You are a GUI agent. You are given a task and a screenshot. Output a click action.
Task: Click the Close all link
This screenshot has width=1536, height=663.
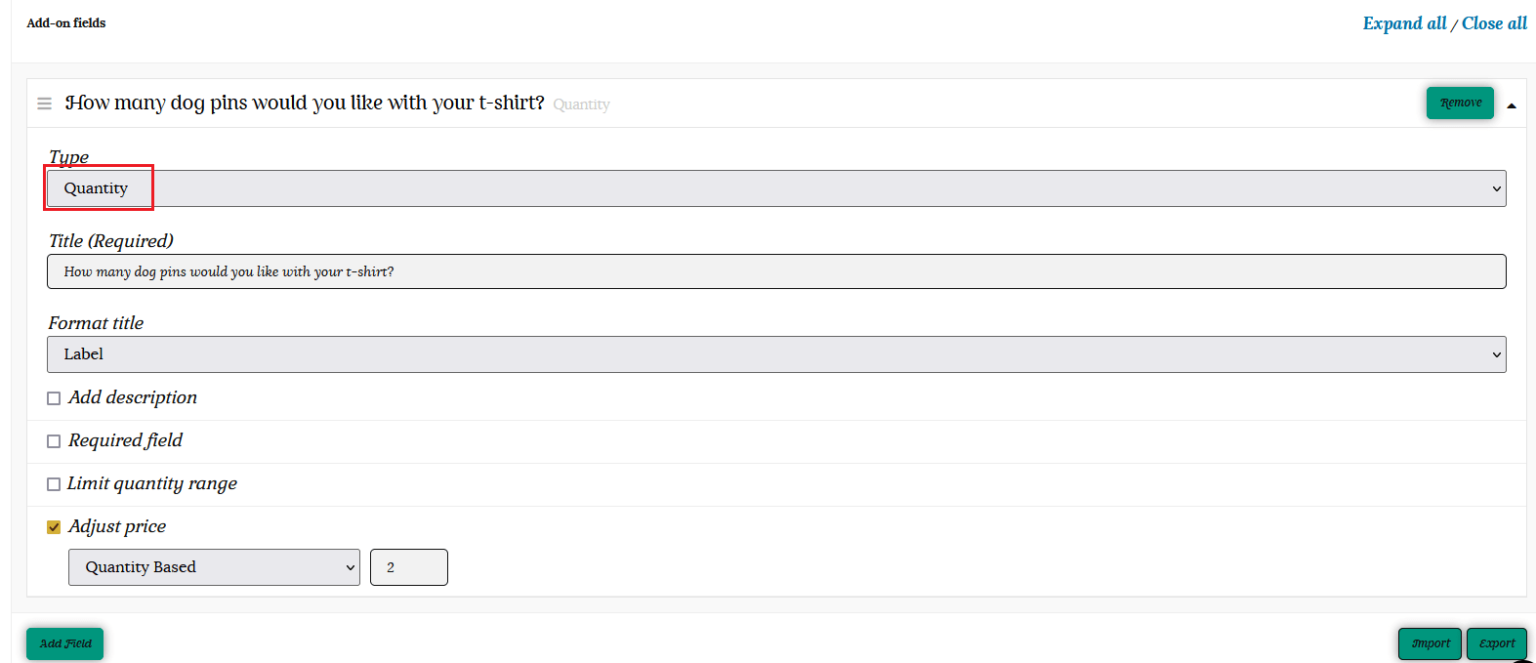coord(1494,23)
